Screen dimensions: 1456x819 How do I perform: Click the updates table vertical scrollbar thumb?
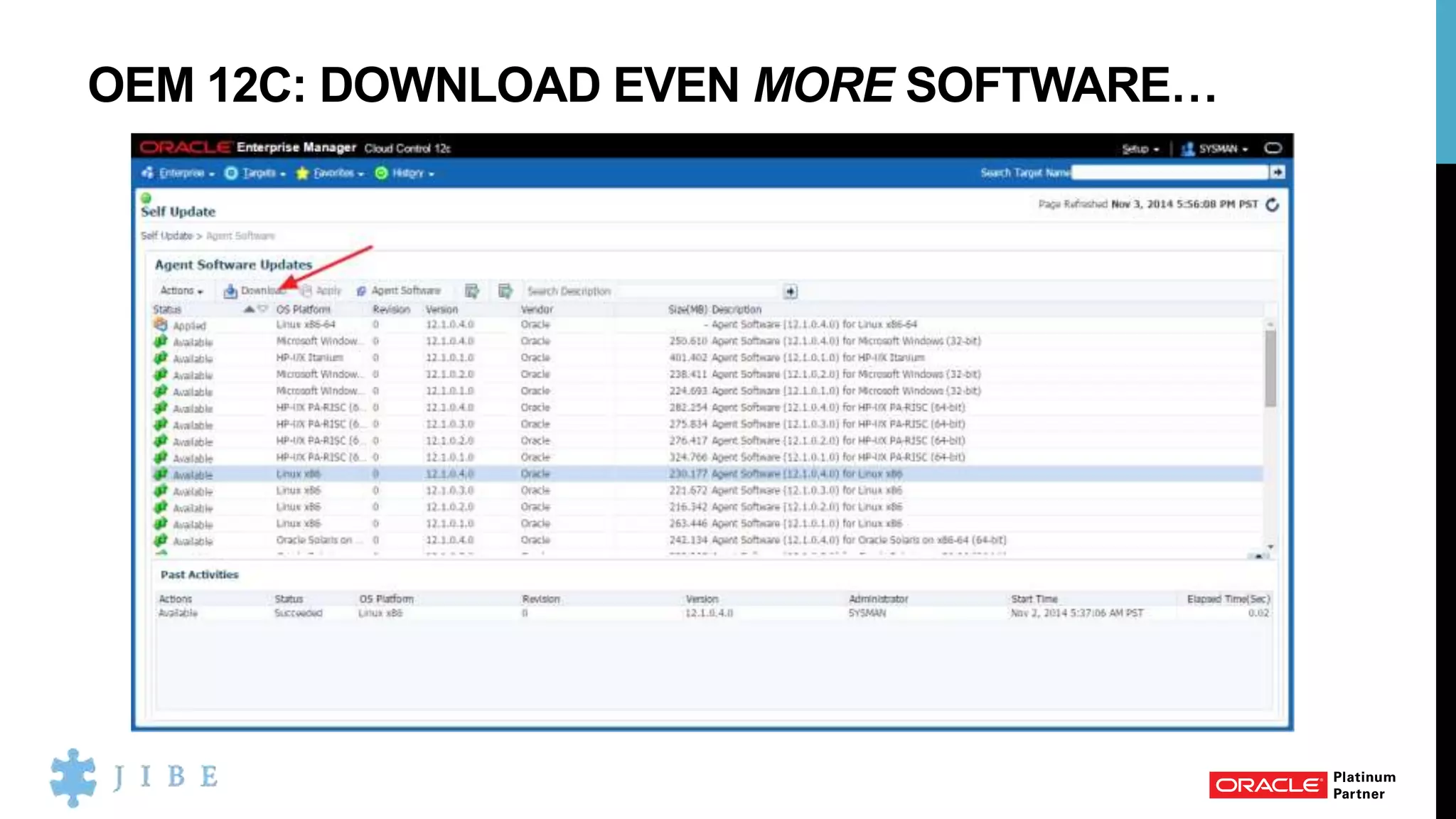[x=1270, y=368]
